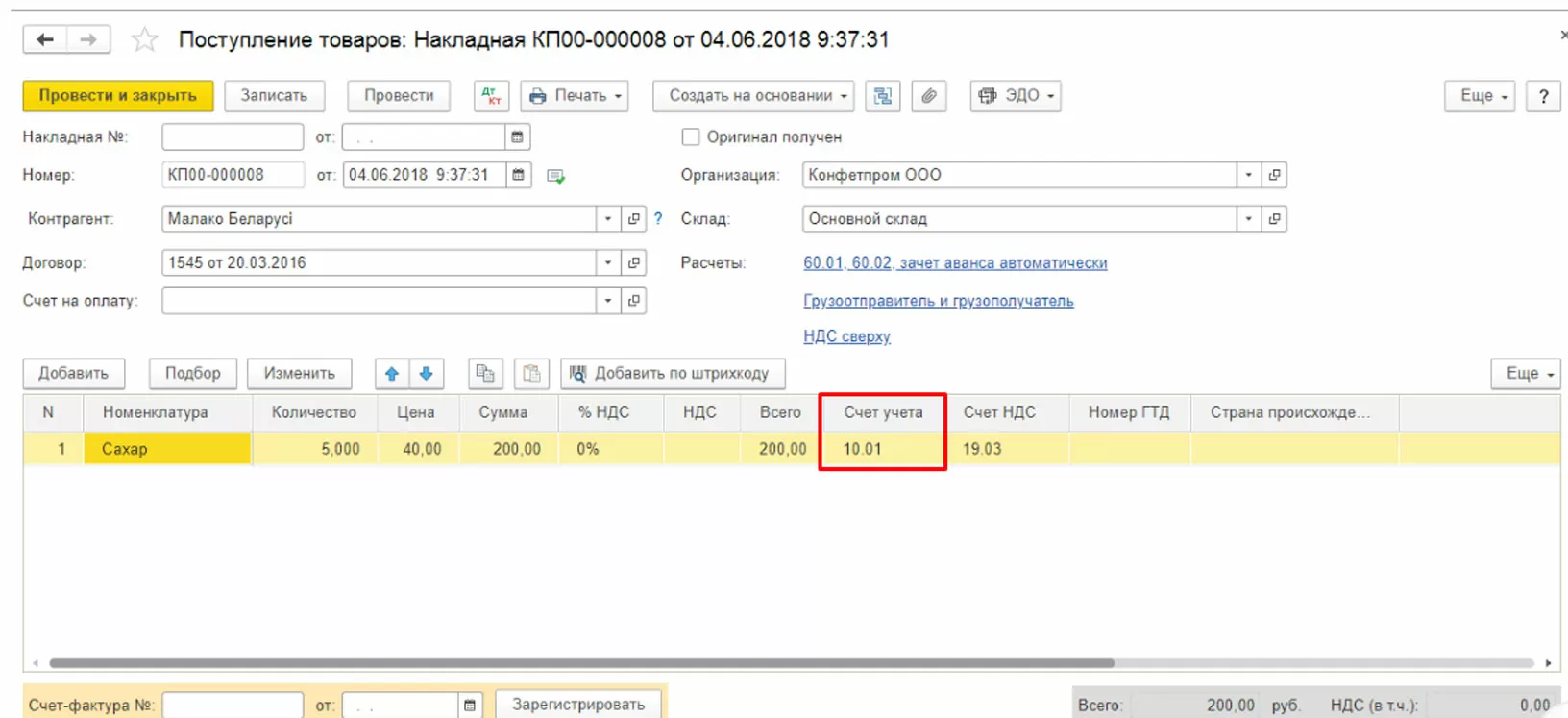1568x718 pixels.
Task: Go back with the left arrow button
Action: pyautogui.click(x=44, y=39)
